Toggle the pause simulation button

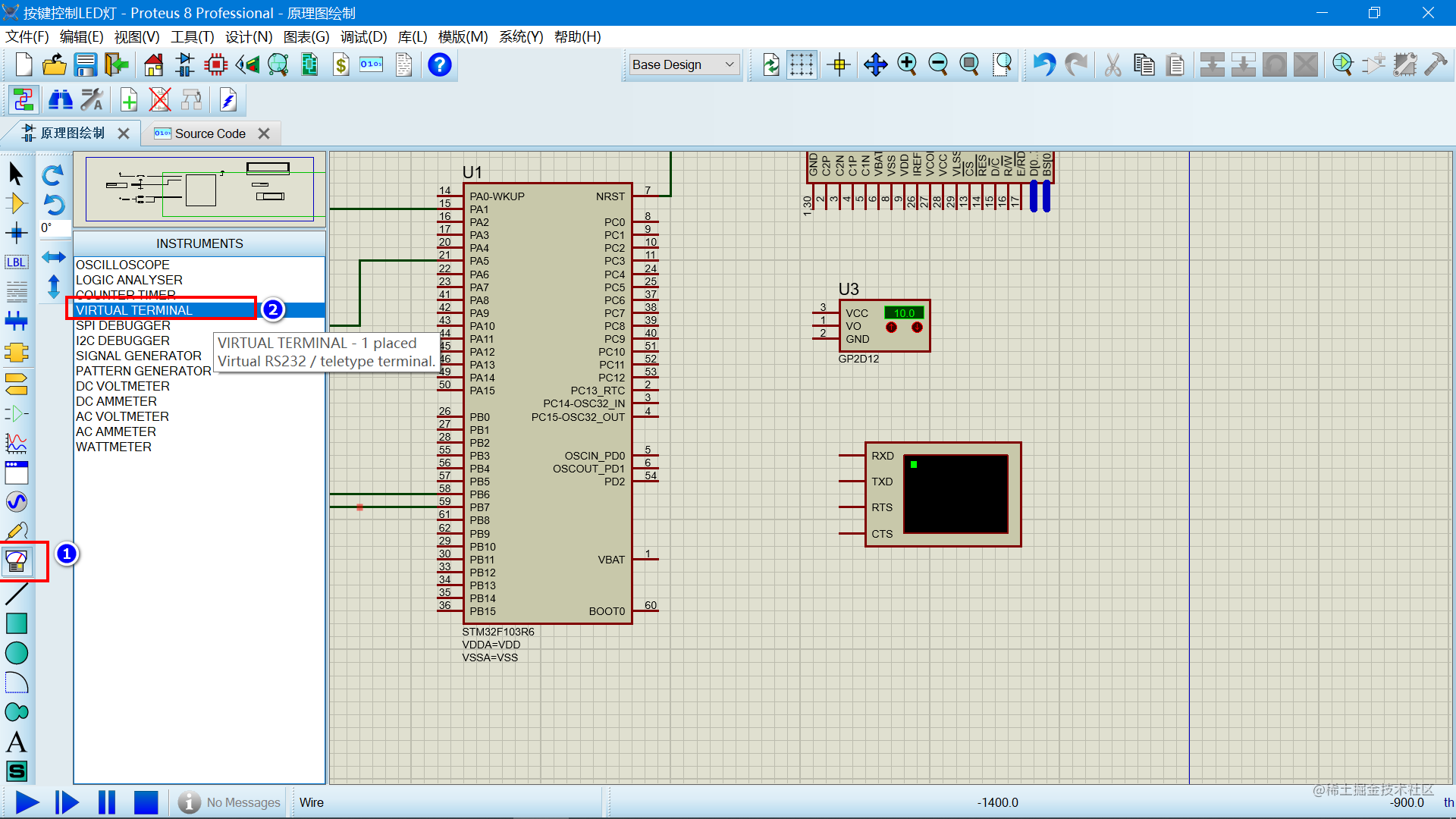click(x=105, y=802)
